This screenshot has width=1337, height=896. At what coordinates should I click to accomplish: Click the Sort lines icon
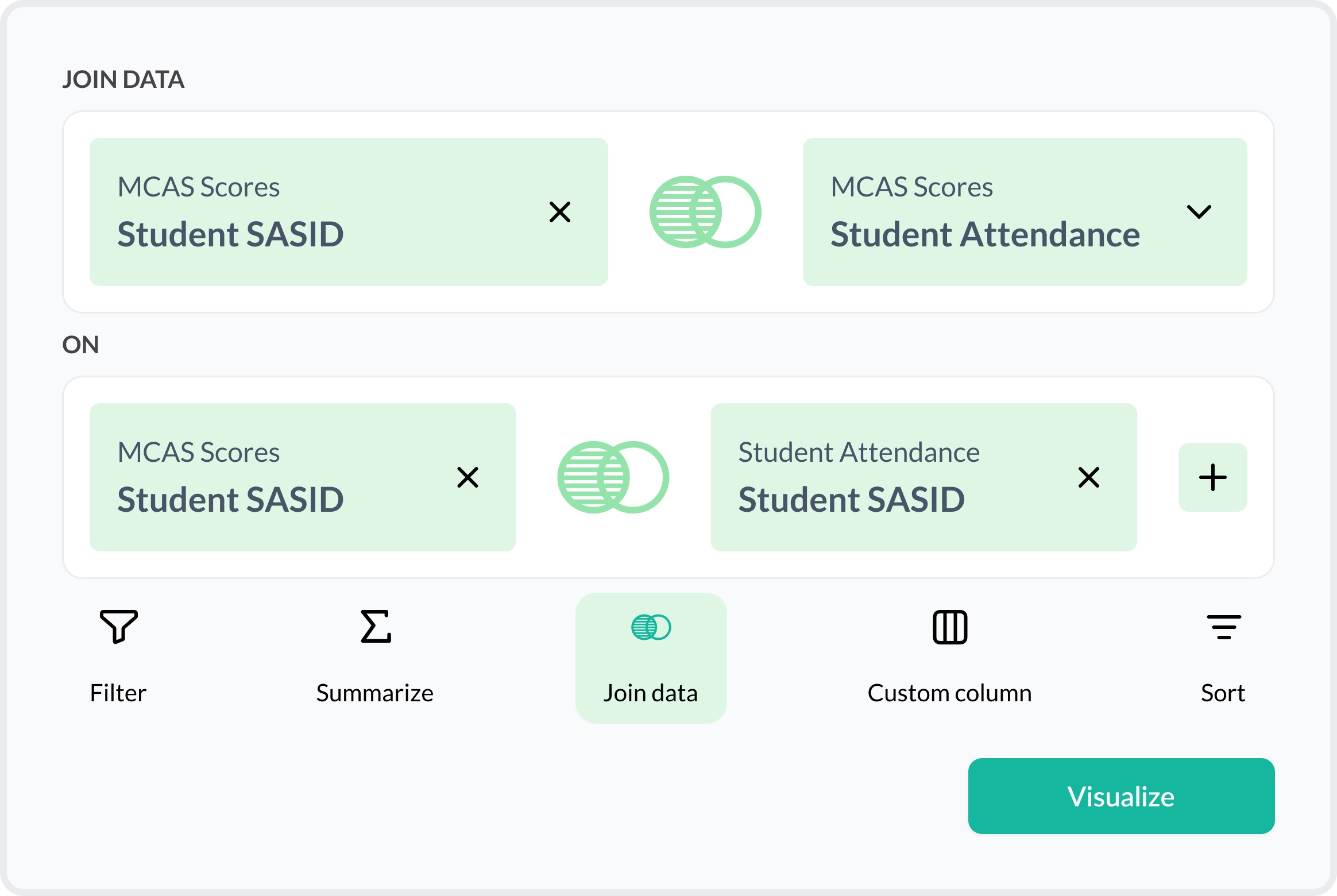click(1224, 627)
